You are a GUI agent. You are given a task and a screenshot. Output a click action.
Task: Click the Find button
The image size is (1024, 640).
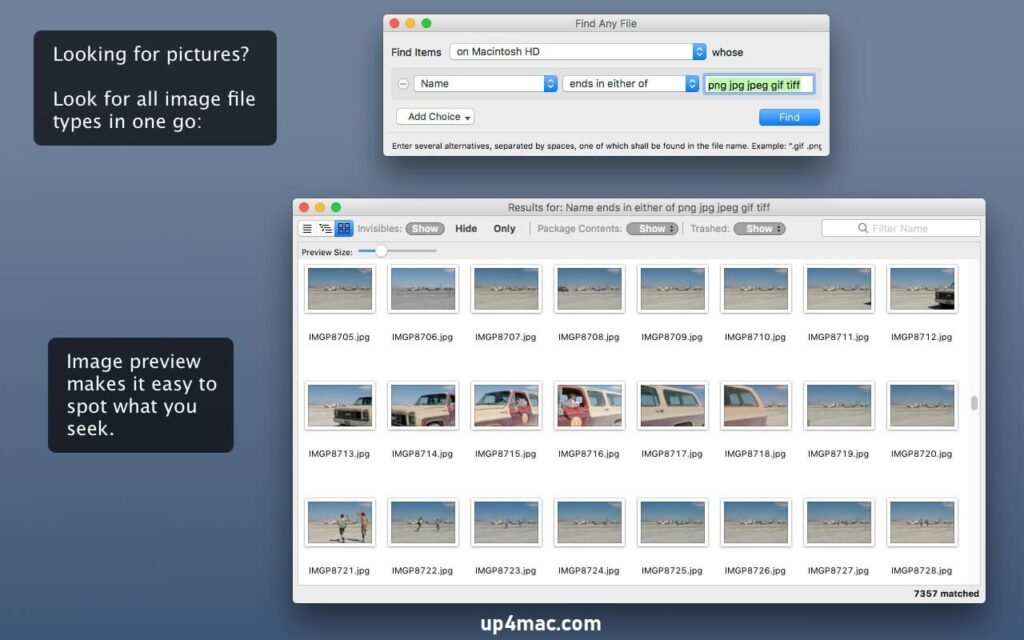pos(789,117)
